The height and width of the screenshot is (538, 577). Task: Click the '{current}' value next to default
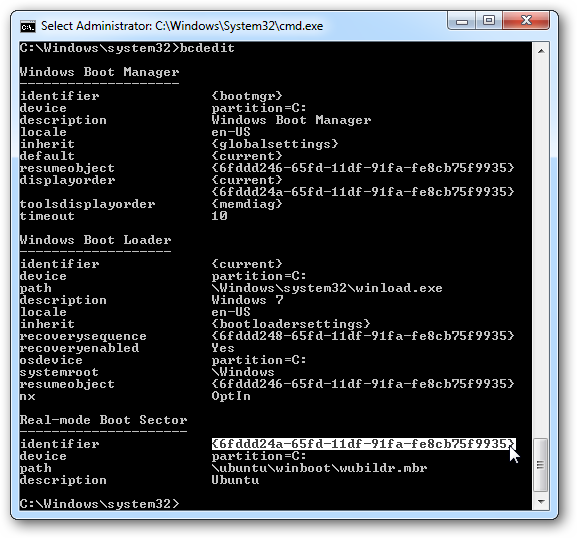click(x=247, y=156)
